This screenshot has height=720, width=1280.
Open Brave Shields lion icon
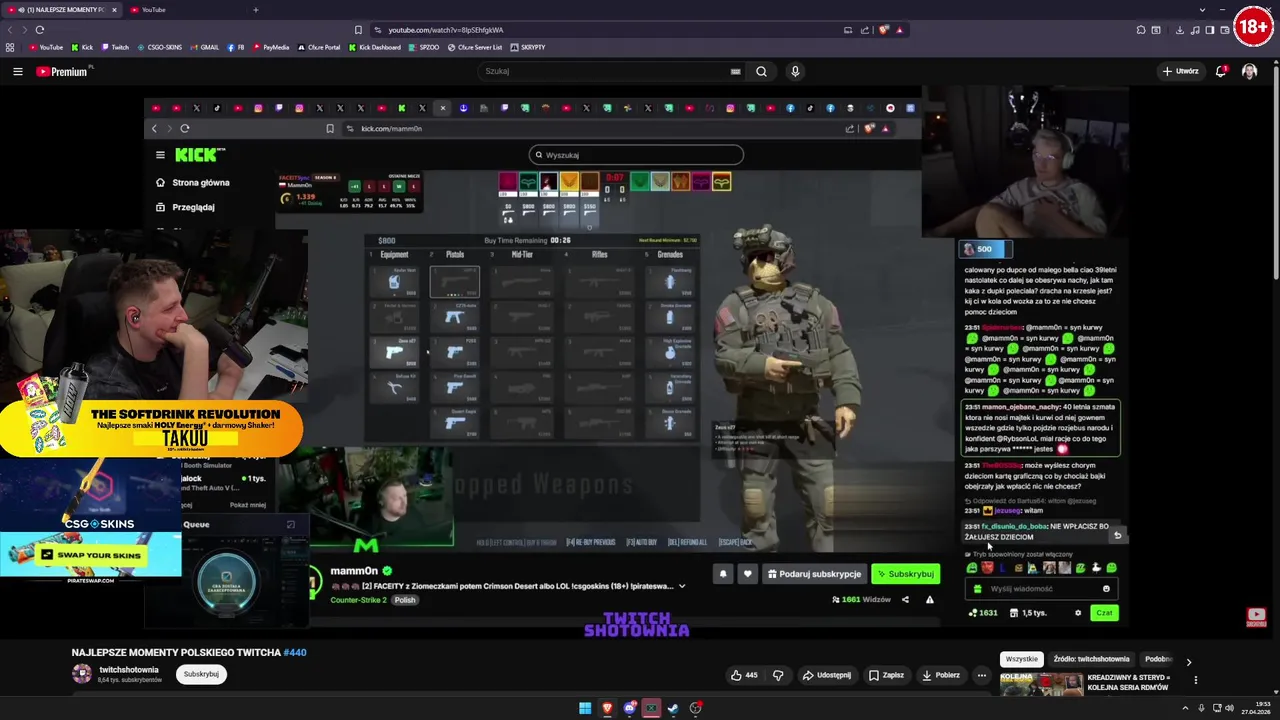883,30
